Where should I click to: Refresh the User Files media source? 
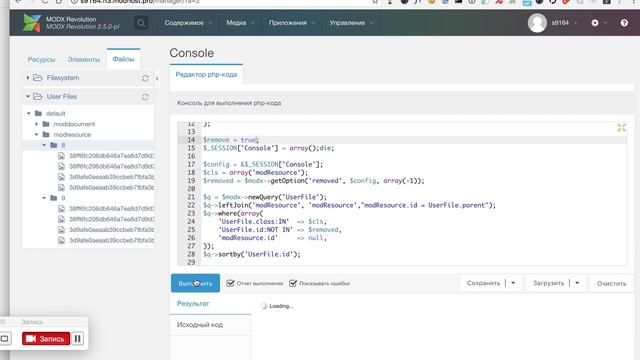coord(145,97)
